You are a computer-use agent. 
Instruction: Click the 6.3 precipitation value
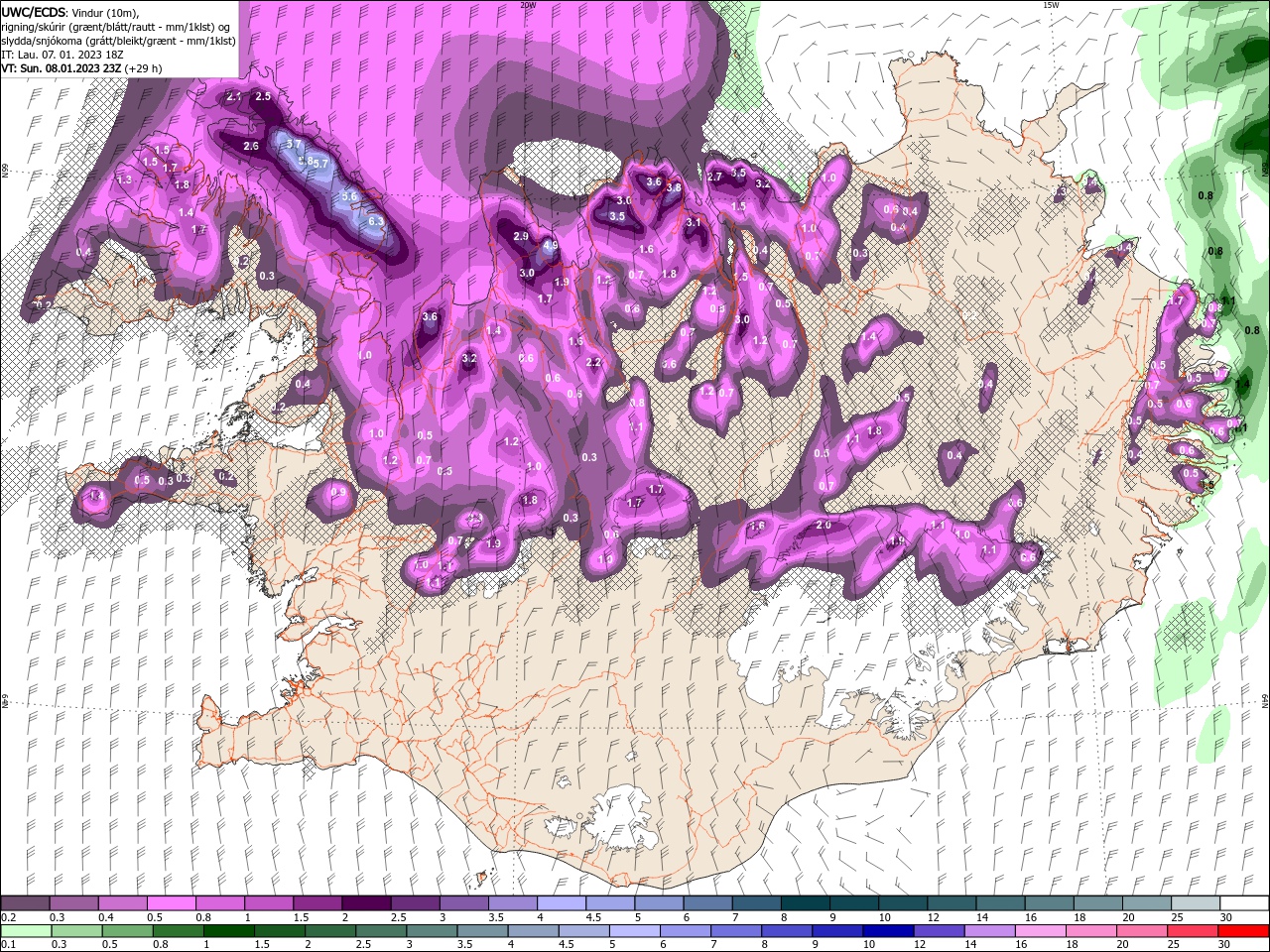[376, 222]
